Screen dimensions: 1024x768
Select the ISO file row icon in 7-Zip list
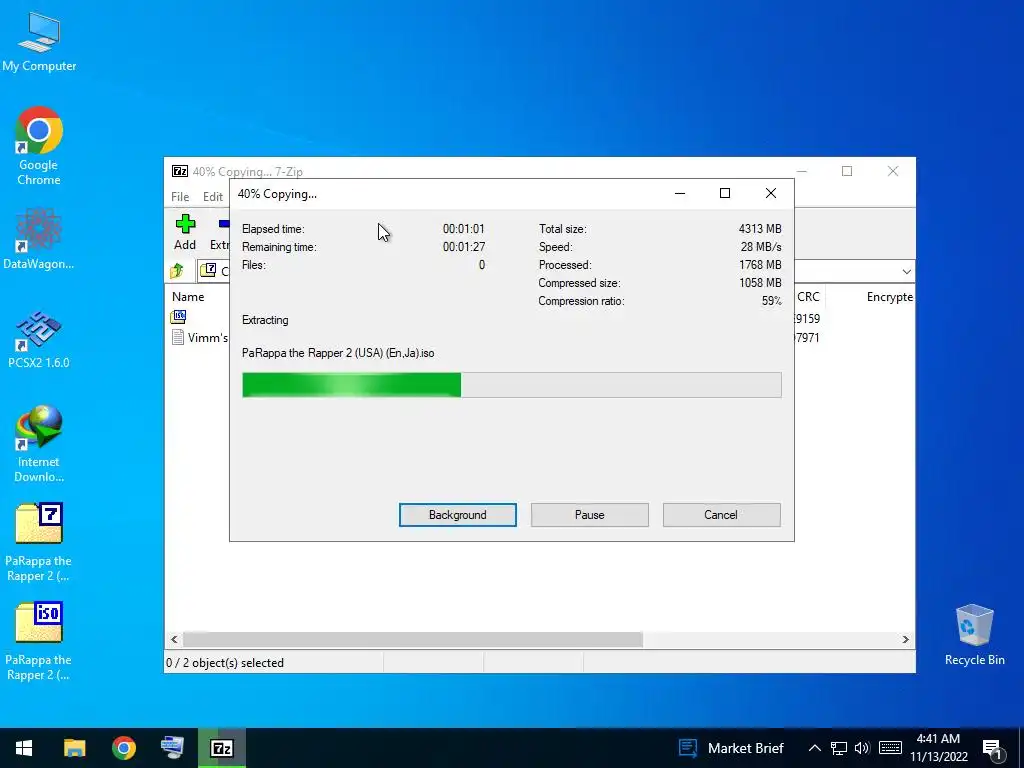pyautogui.click(x=178, y=317)
